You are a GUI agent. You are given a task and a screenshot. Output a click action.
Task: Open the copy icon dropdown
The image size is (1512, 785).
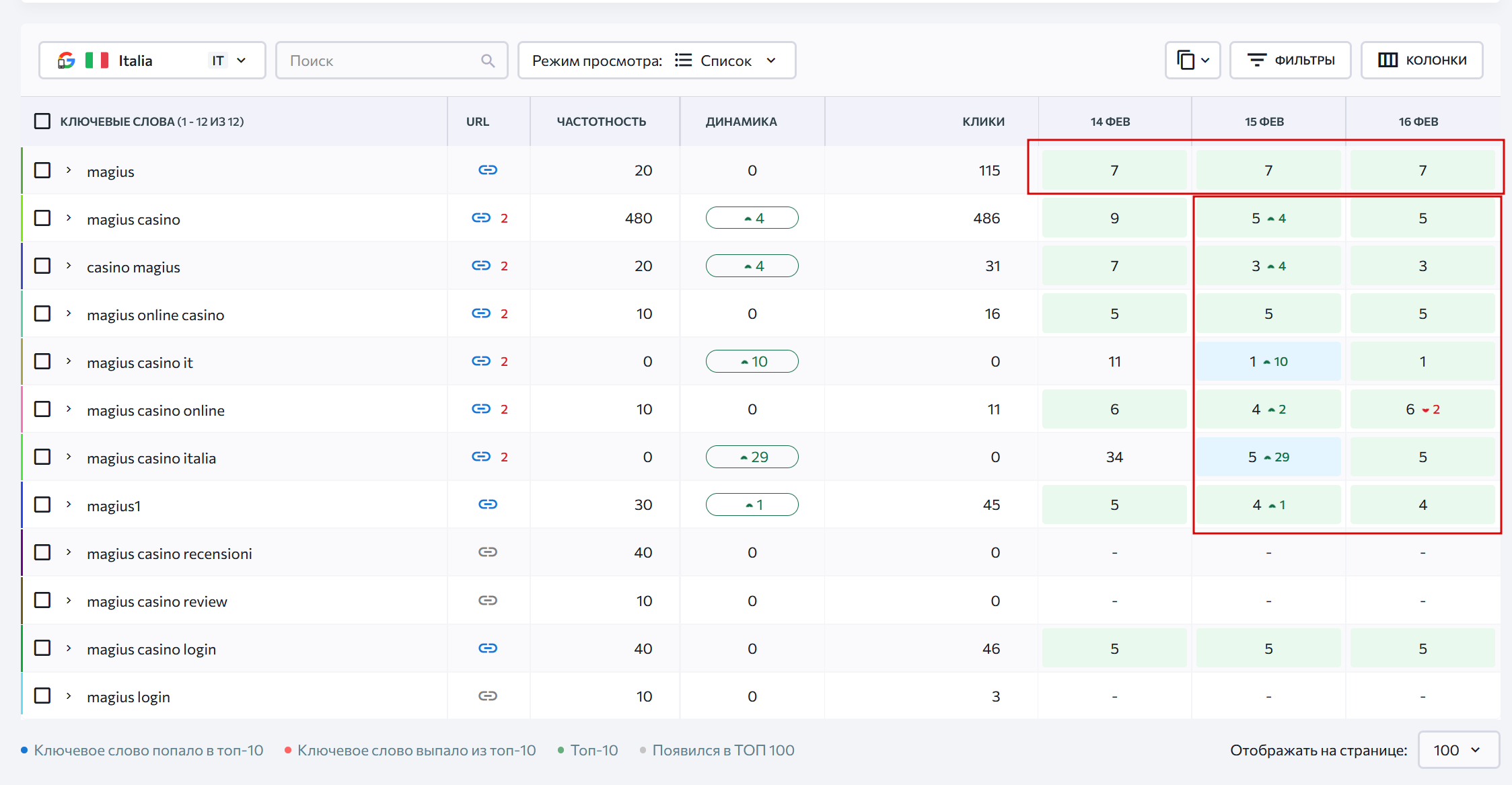tap(1192, 61)
